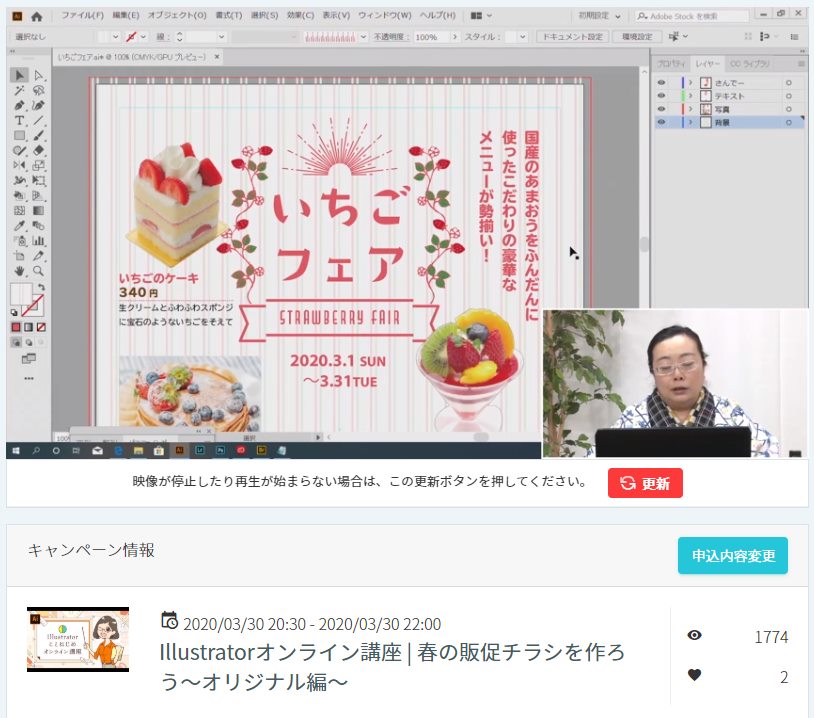
Task: Open the 不透明度 opacity dropdown
Action: (x=456, y=37)
